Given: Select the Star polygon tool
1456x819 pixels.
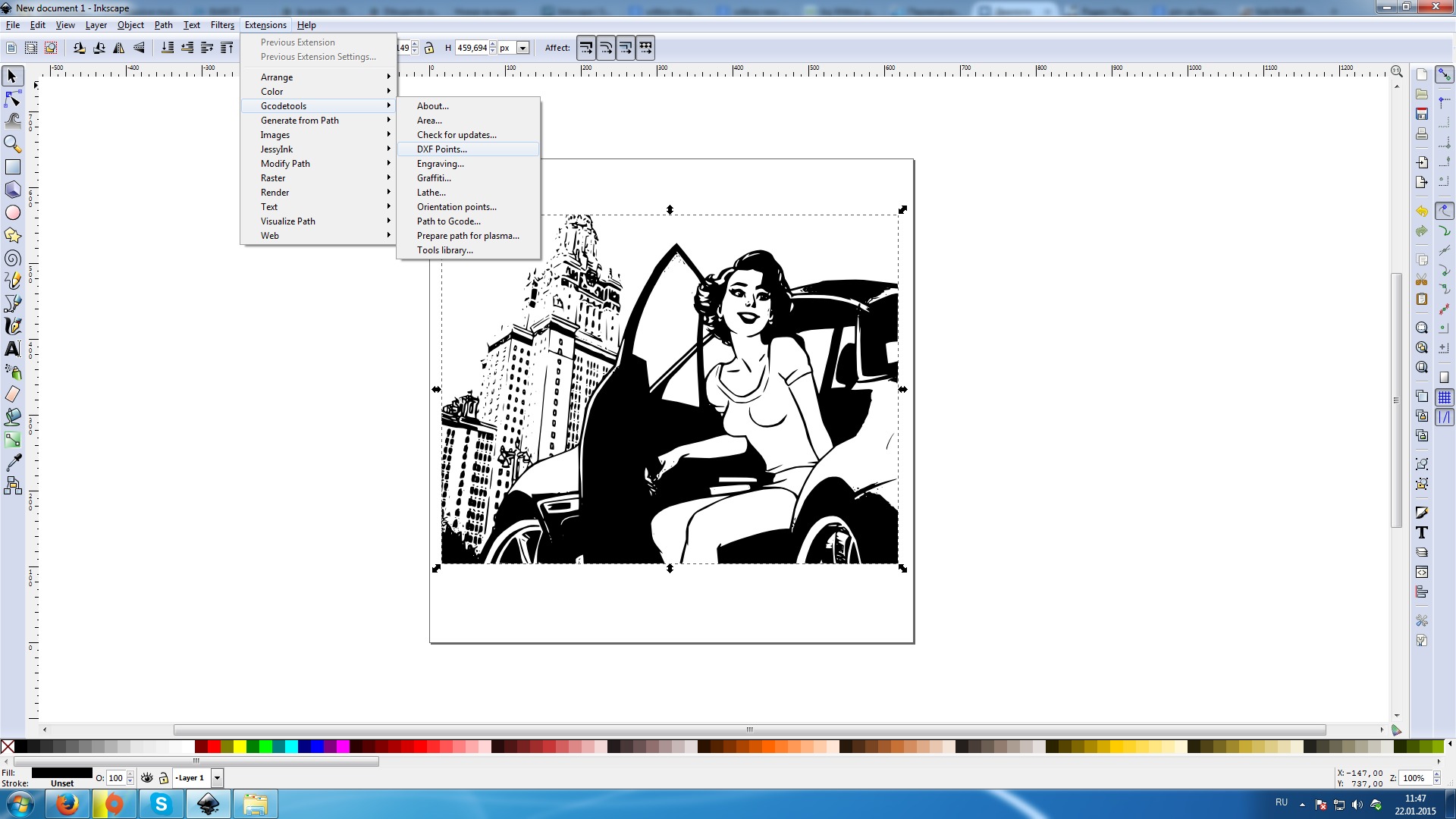Looking at the screenshot, I should 13,235.
